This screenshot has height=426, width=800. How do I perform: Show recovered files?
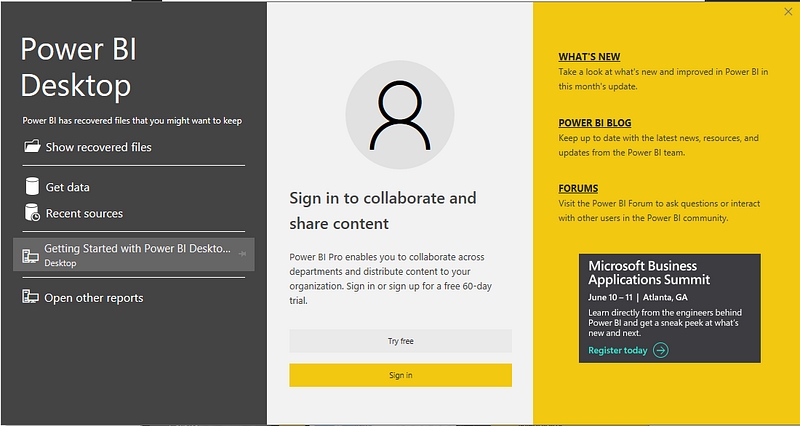pyautogui.click(x=98, y=147)
